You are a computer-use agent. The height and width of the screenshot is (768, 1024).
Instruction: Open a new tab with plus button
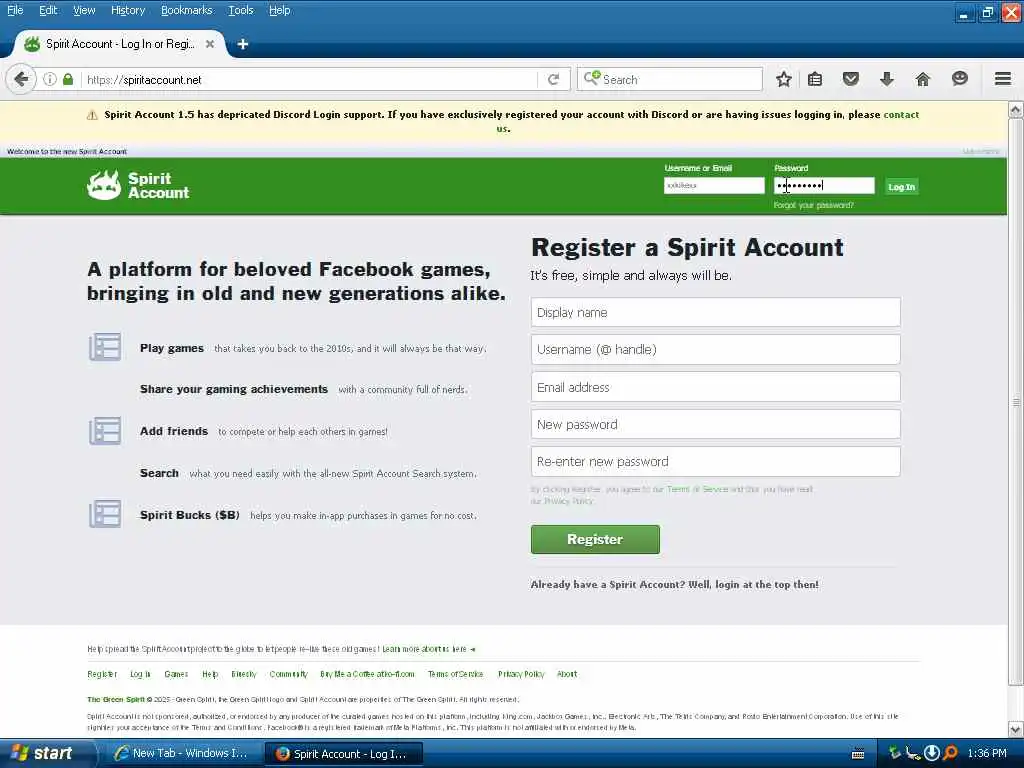(242, 44)
